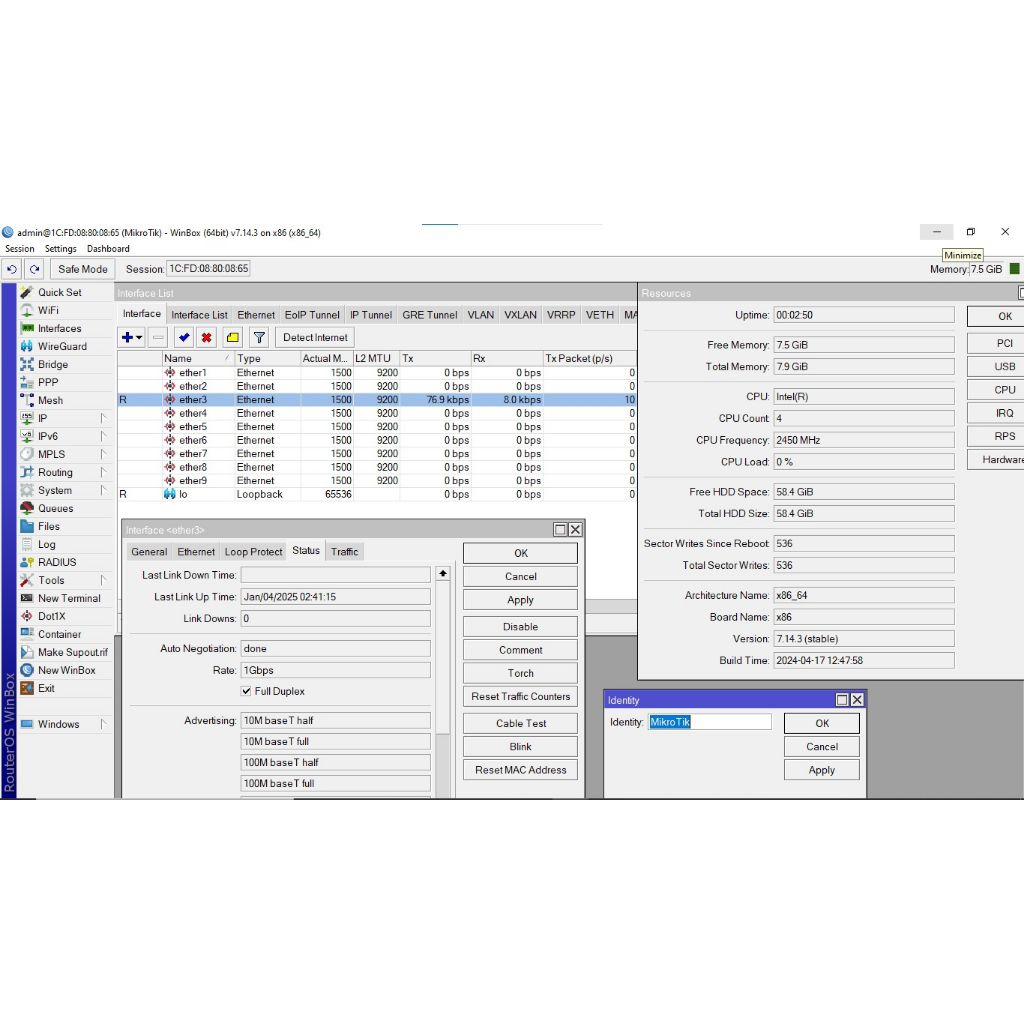Switch to the Ethernet tab in Interface List
This screenshot has width=1024, height=1024.
[x=255, y=315]
